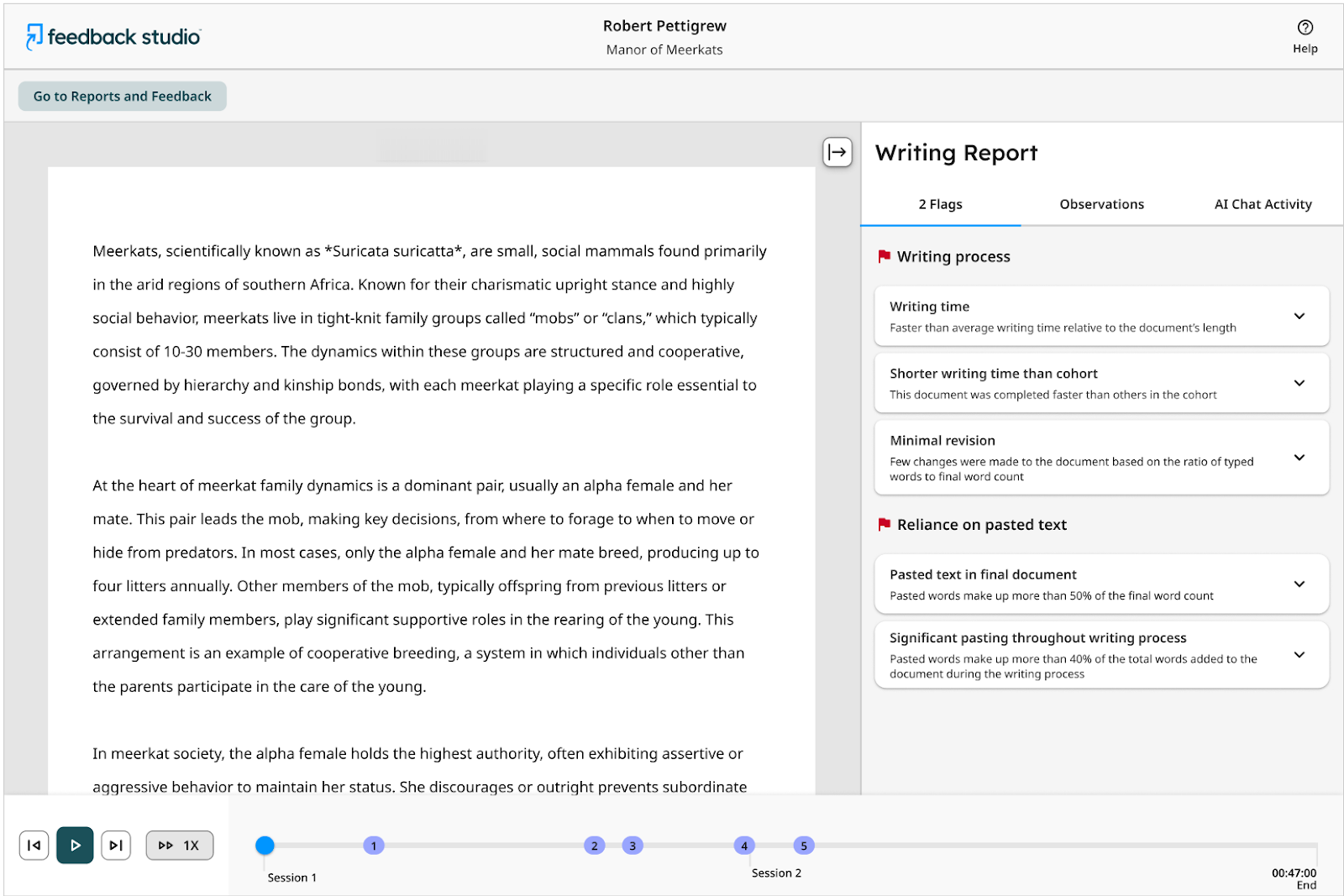Screen dimensions: 1344x896
Task: Expand the Writing time card
Action: pyautogui.click(x=1101, y=317)
